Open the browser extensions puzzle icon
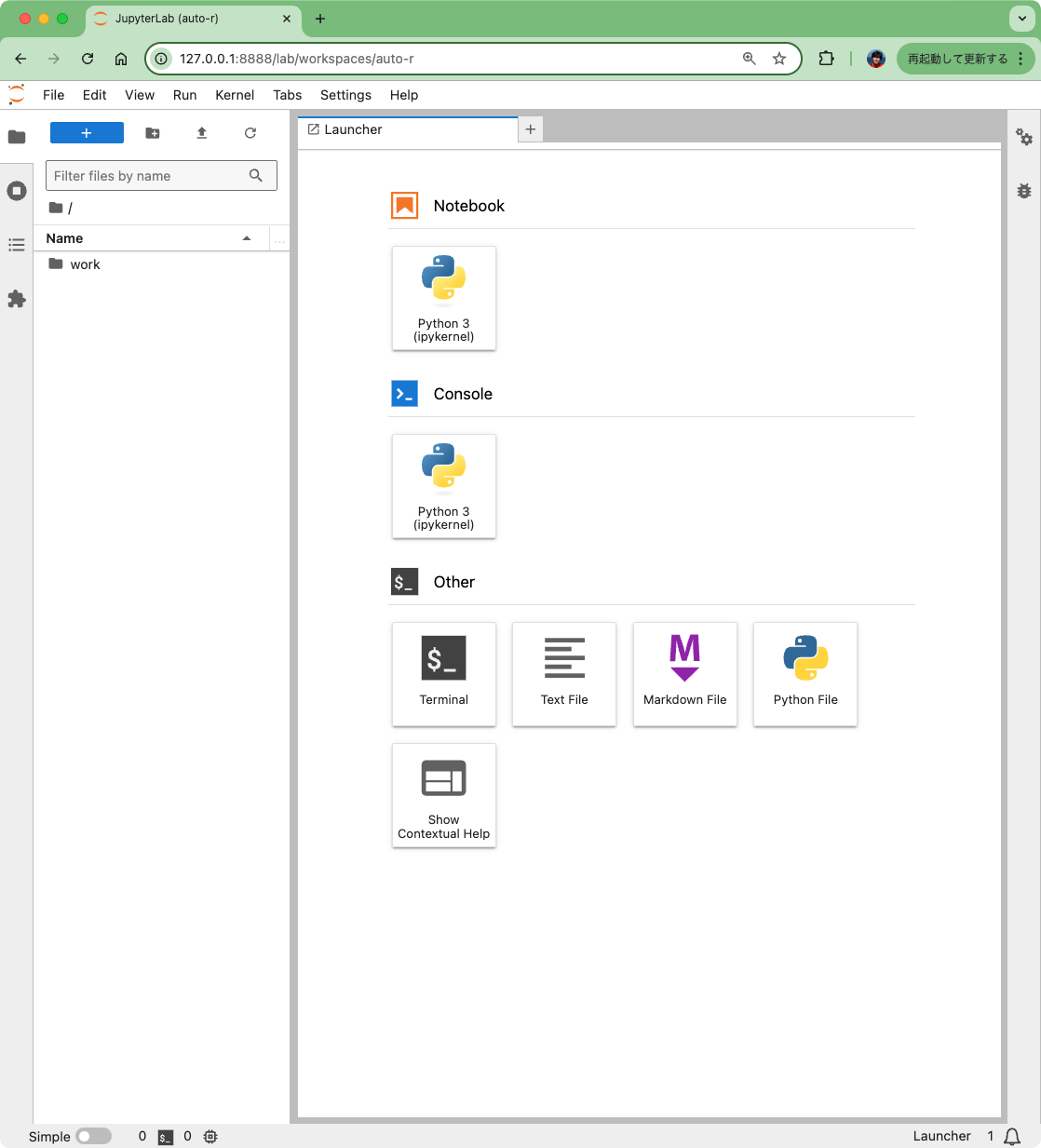The image size is (1041, 1148). [826, 59]
